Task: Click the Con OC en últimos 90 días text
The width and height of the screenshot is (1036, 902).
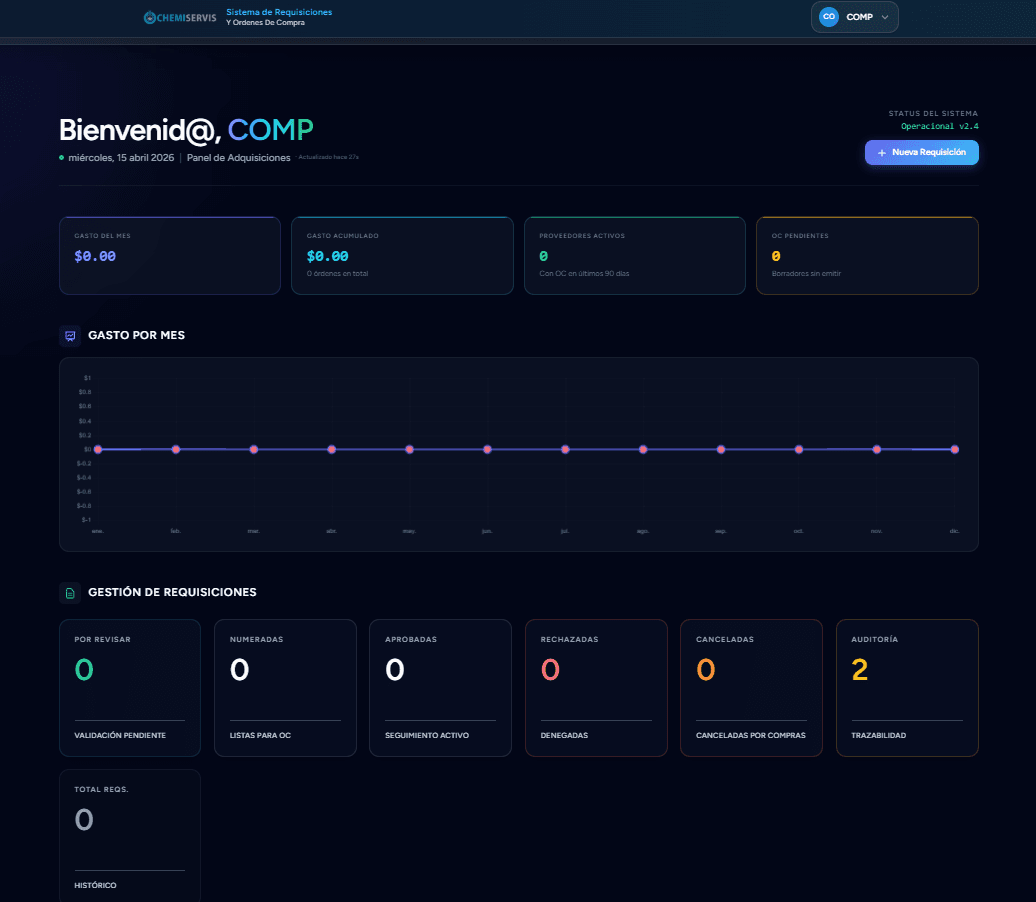Action: [584, 274]
